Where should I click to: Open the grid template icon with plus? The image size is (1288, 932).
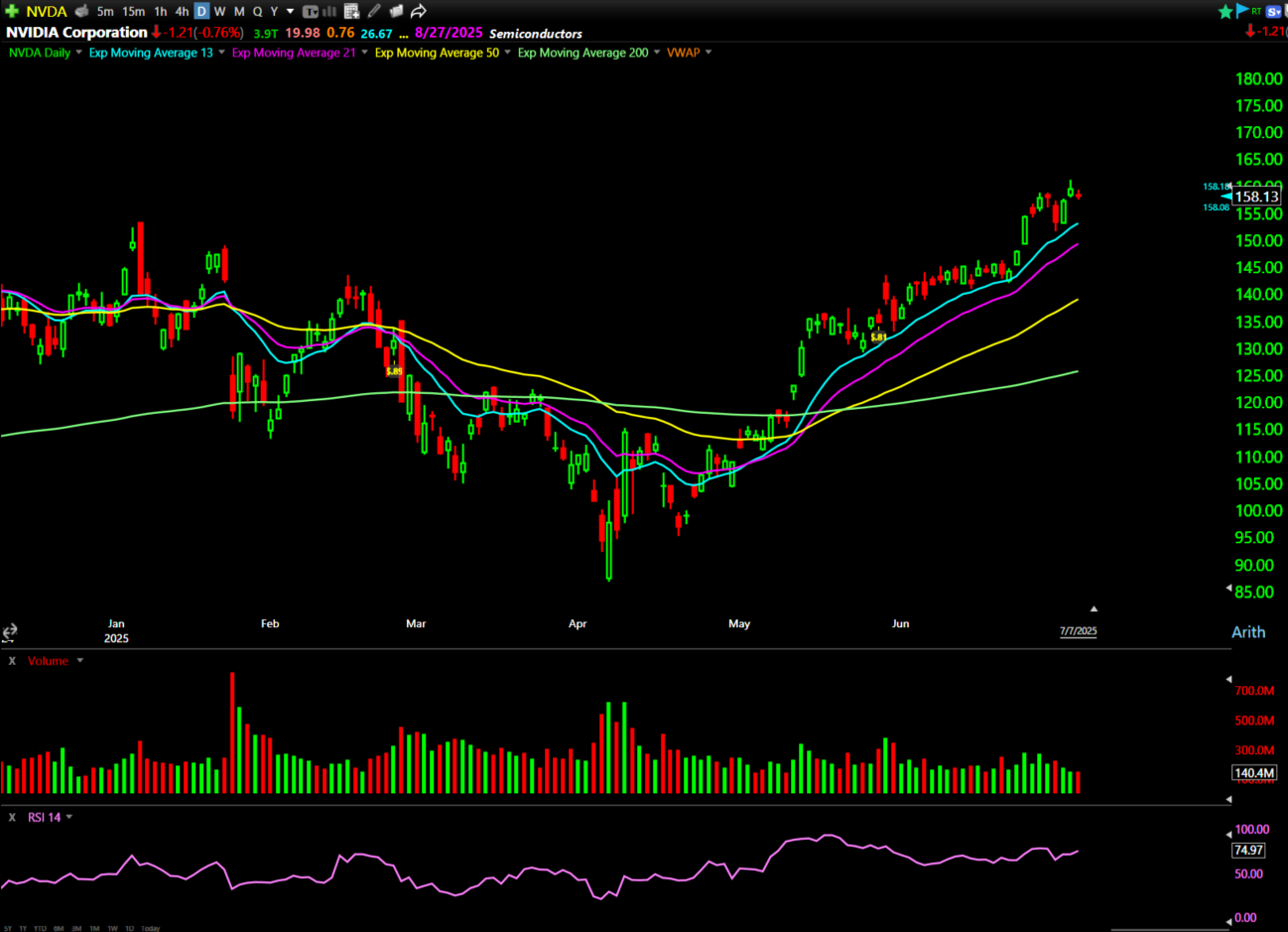351,12
